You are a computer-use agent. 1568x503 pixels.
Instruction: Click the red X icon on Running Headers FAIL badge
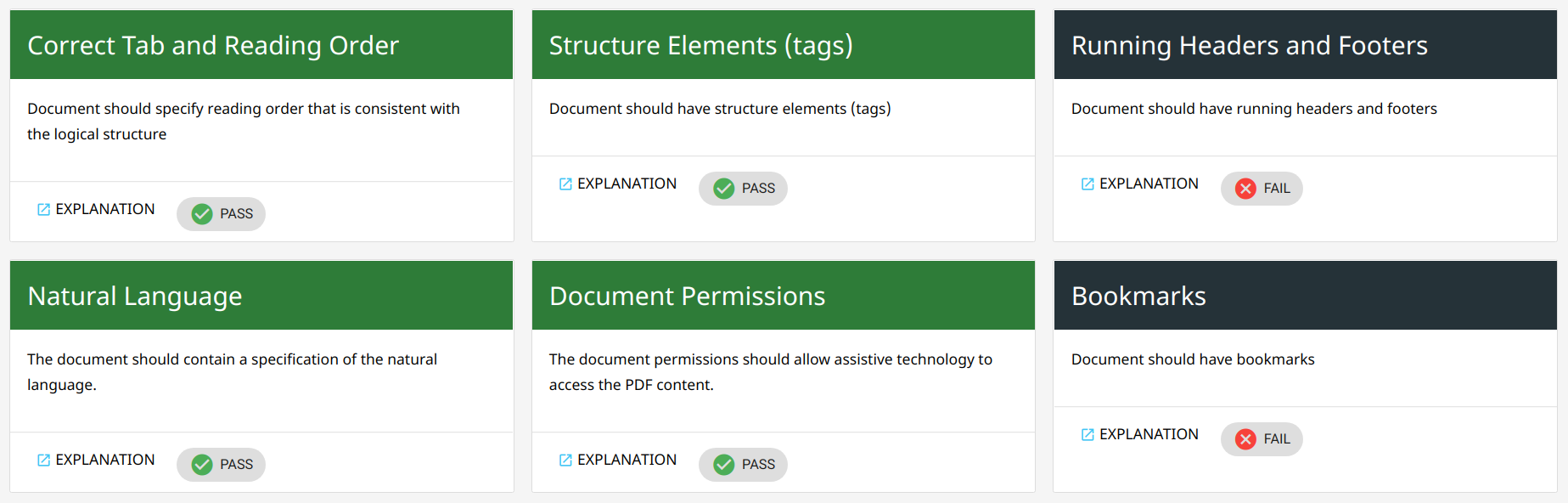click(1245, 188)
